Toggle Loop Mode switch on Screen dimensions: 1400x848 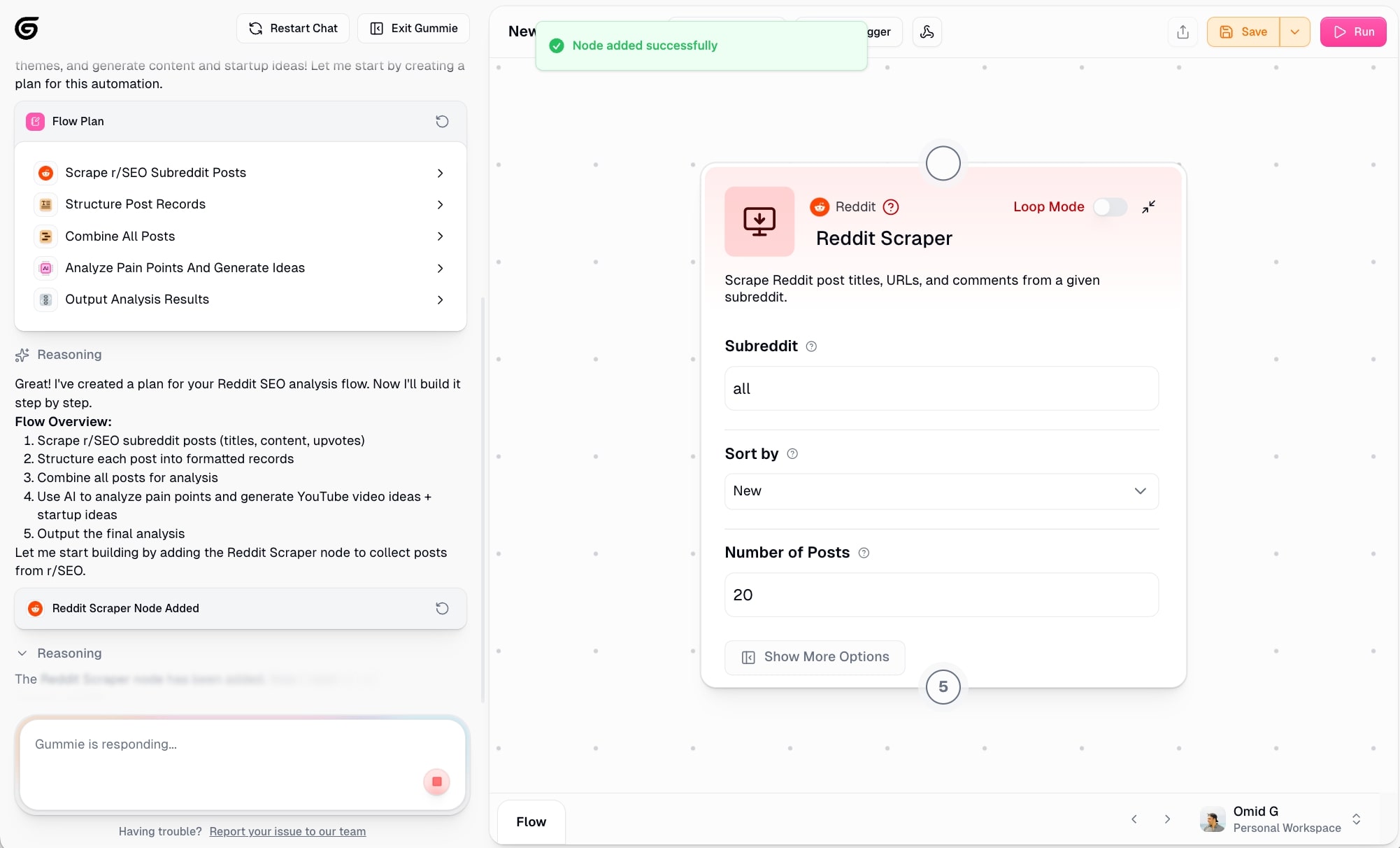1110,206
